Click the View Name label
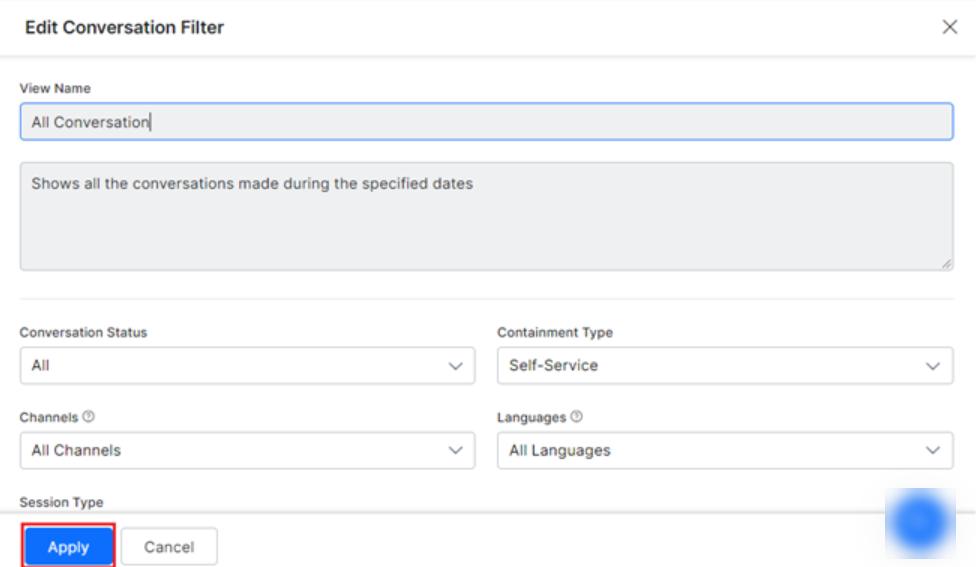978x567 pixels. 55,88
